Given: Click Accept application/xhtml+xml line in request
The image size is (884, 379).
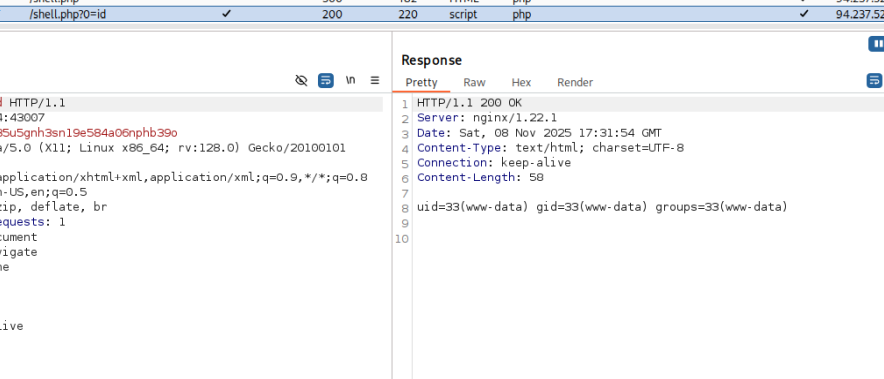Looking at the screenshot, I should click(184, 177).
